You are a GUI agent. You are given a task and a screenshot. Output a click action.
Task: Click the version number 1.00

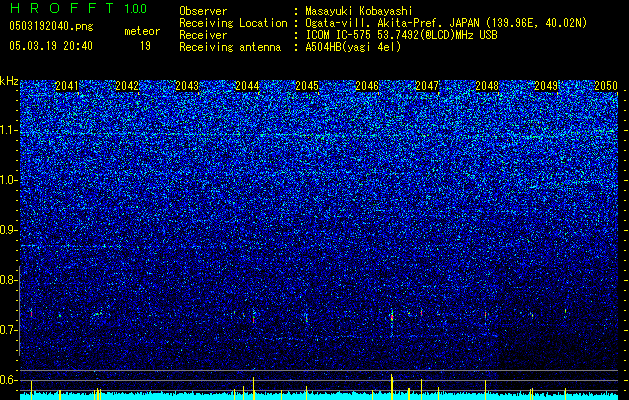pos(135,9)
